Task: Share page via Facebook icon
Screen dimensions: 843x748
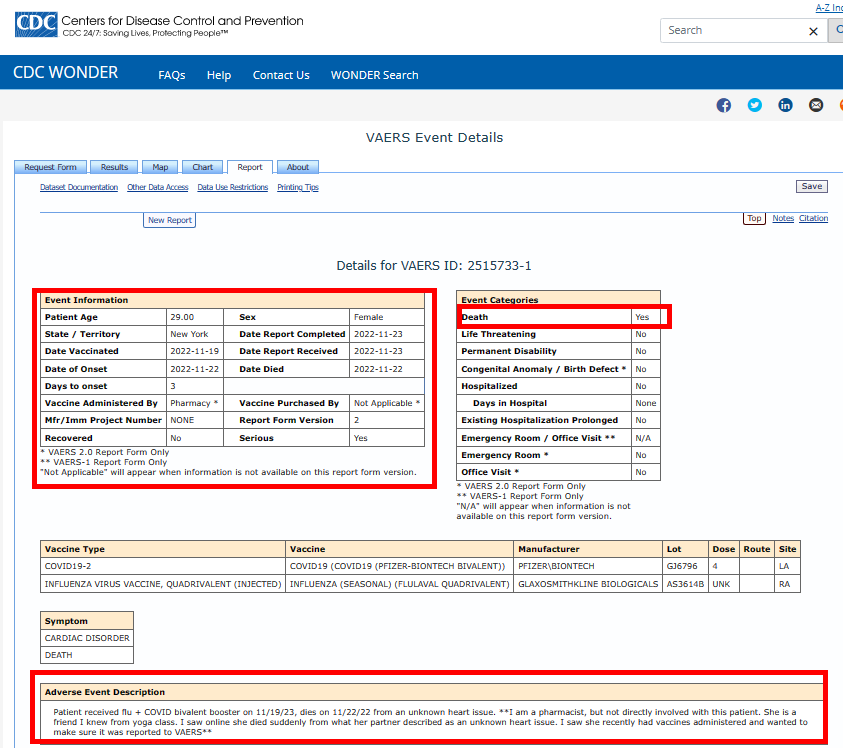Action: pyautogui.click(x=724, y=105)
